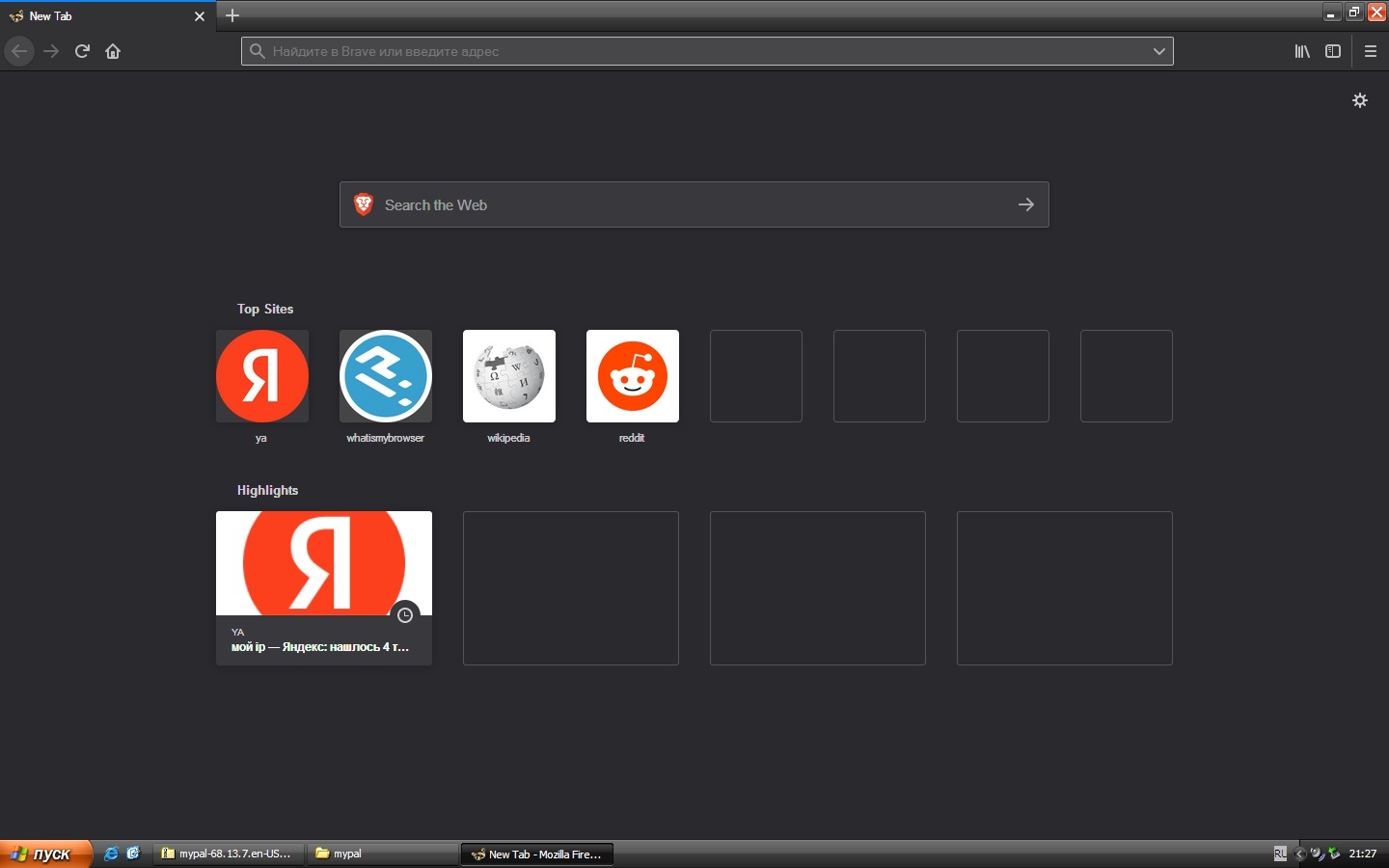Reload the current page
The image size is (1389, 868).
coord(82,51)
